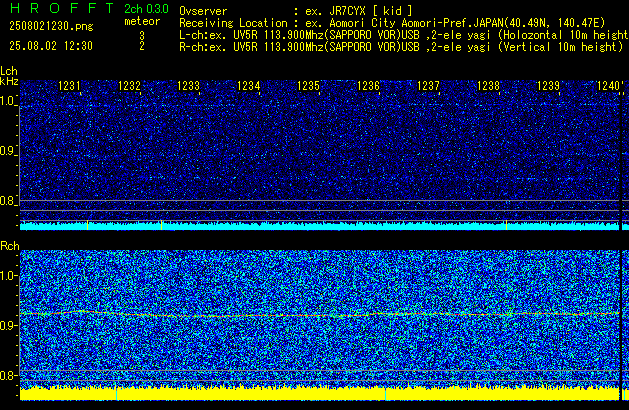The height and width of the screenshot is (410, 629).
Task: Click the 1235 time tick label
Action: [x=308, y=86]
